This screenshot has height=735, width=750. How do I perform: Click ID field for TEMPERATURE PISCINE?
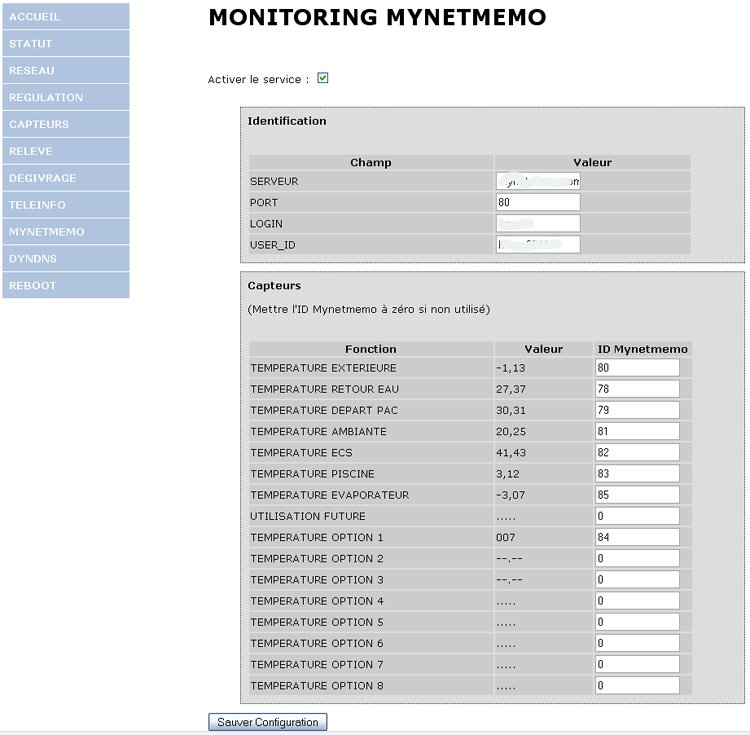click(637, 473)
